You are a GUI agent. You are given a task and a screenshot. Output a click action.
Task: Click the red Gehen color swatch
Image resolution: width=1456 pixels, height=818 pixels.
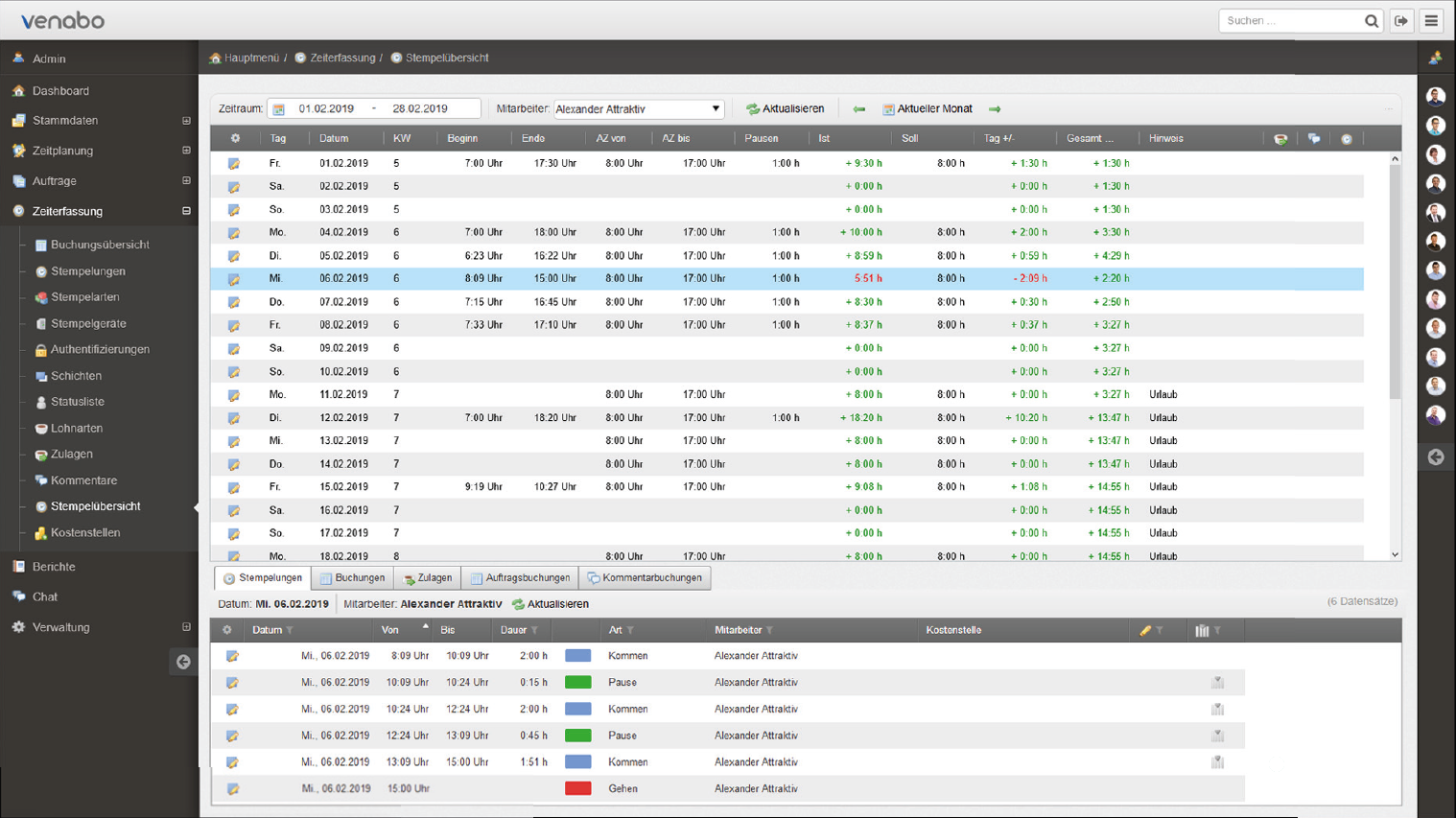pyautogui.click(x=577, y=788)
